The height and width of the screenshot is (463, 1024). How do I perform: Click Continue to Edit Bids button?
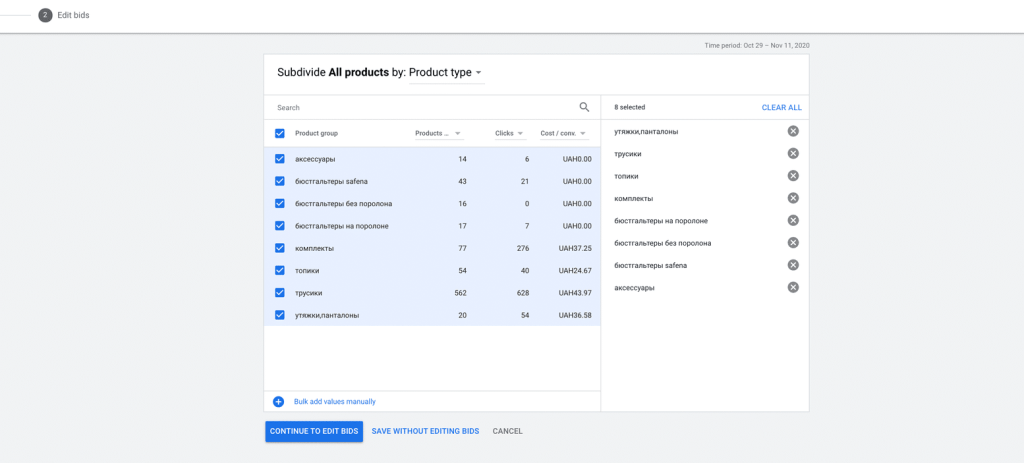(x=314, y=431)
